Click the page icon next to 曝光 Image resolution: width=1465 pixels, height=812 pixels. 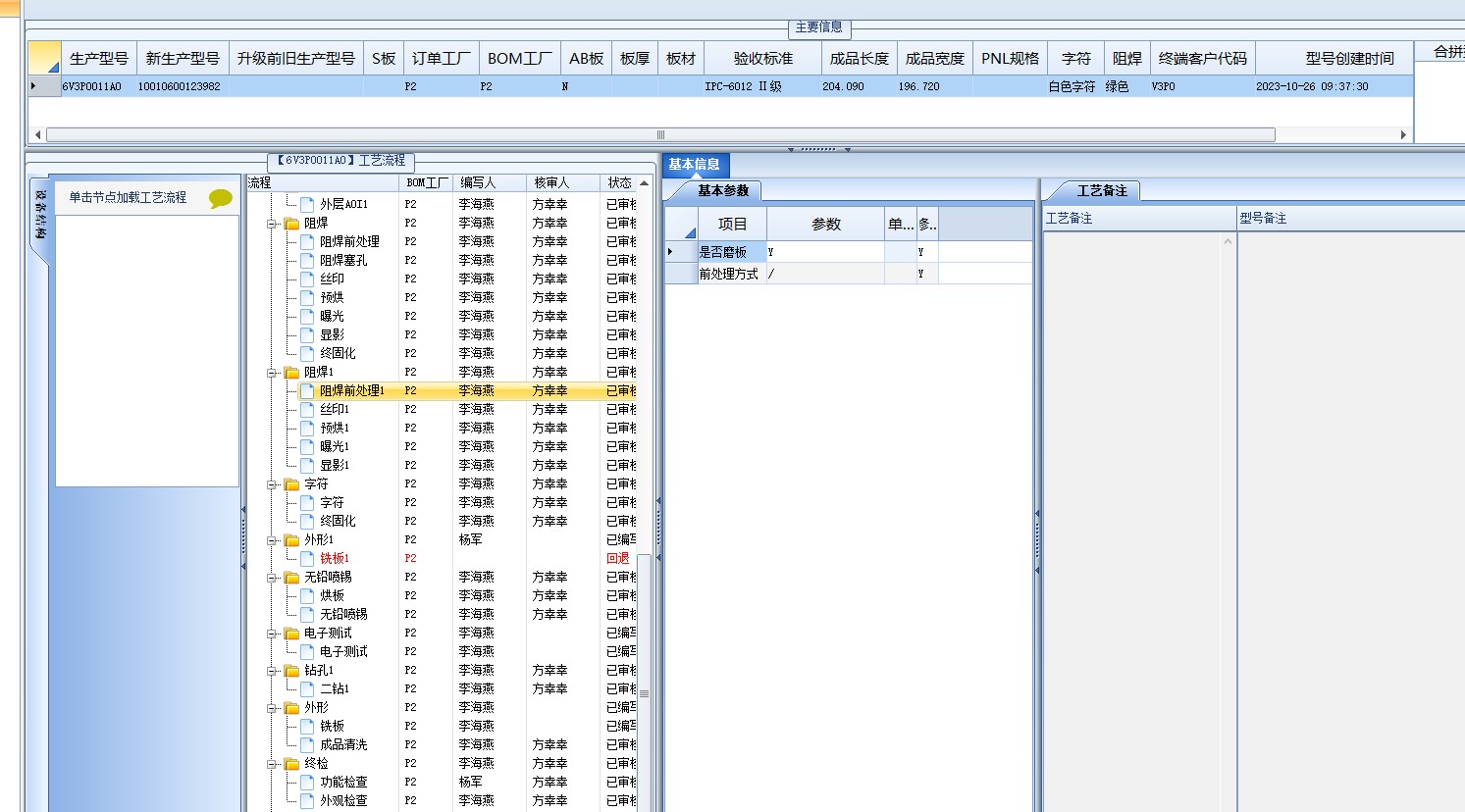click(307, 316)
